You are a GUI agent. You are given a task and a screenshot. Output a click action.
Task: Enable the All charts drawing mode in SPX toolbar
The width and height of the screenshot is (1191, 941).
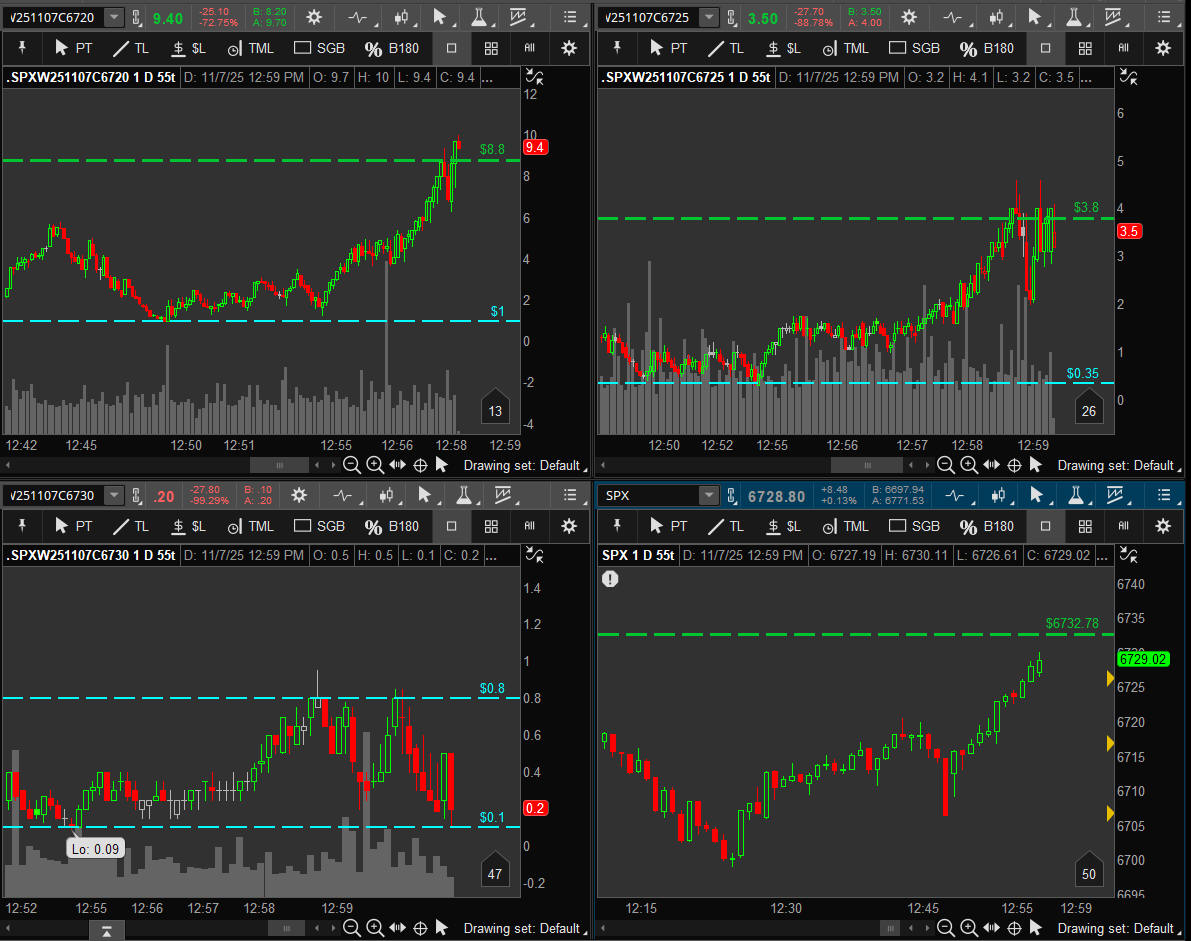click(x=1124, y=526)
